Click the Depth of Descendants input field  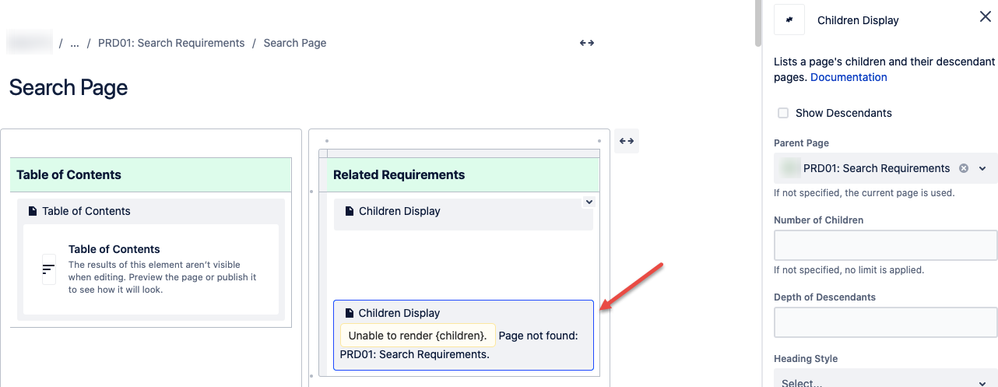click(885, 322)
